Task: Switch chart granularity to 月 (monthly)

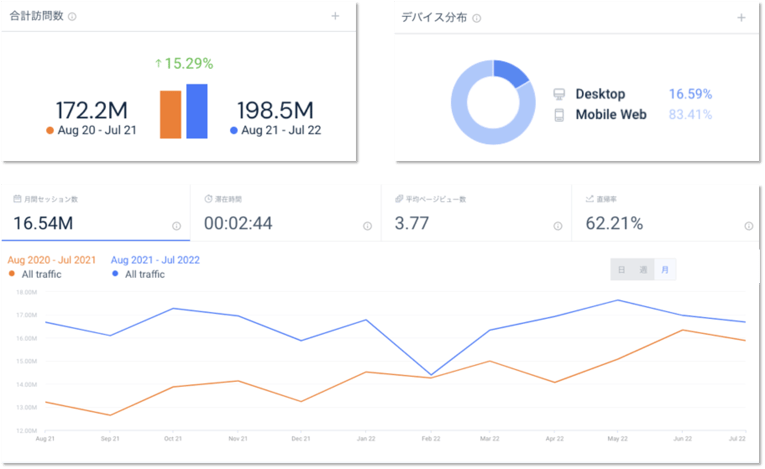Action: (x=665, y=269)
